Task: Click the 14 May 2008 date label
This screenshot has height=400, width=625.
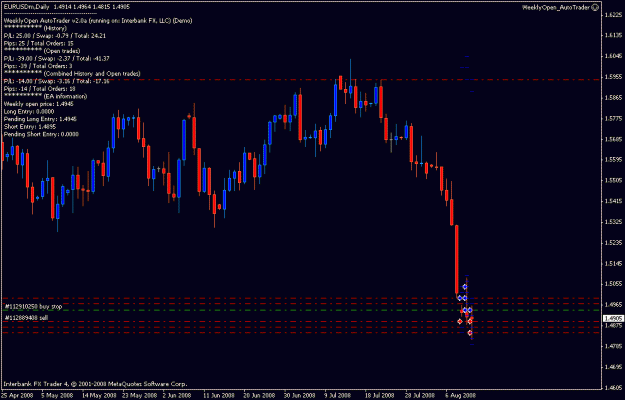Action: click(98, 396)
